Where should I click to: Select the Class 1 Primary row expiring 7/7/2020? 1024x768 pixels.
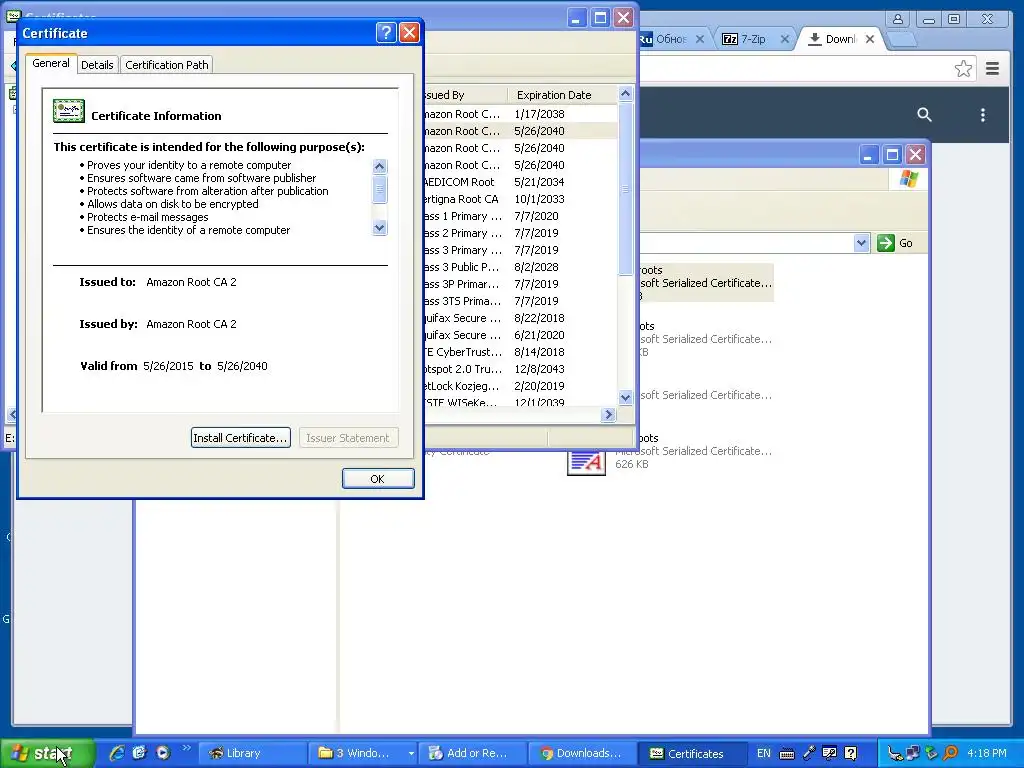(520, 216)
